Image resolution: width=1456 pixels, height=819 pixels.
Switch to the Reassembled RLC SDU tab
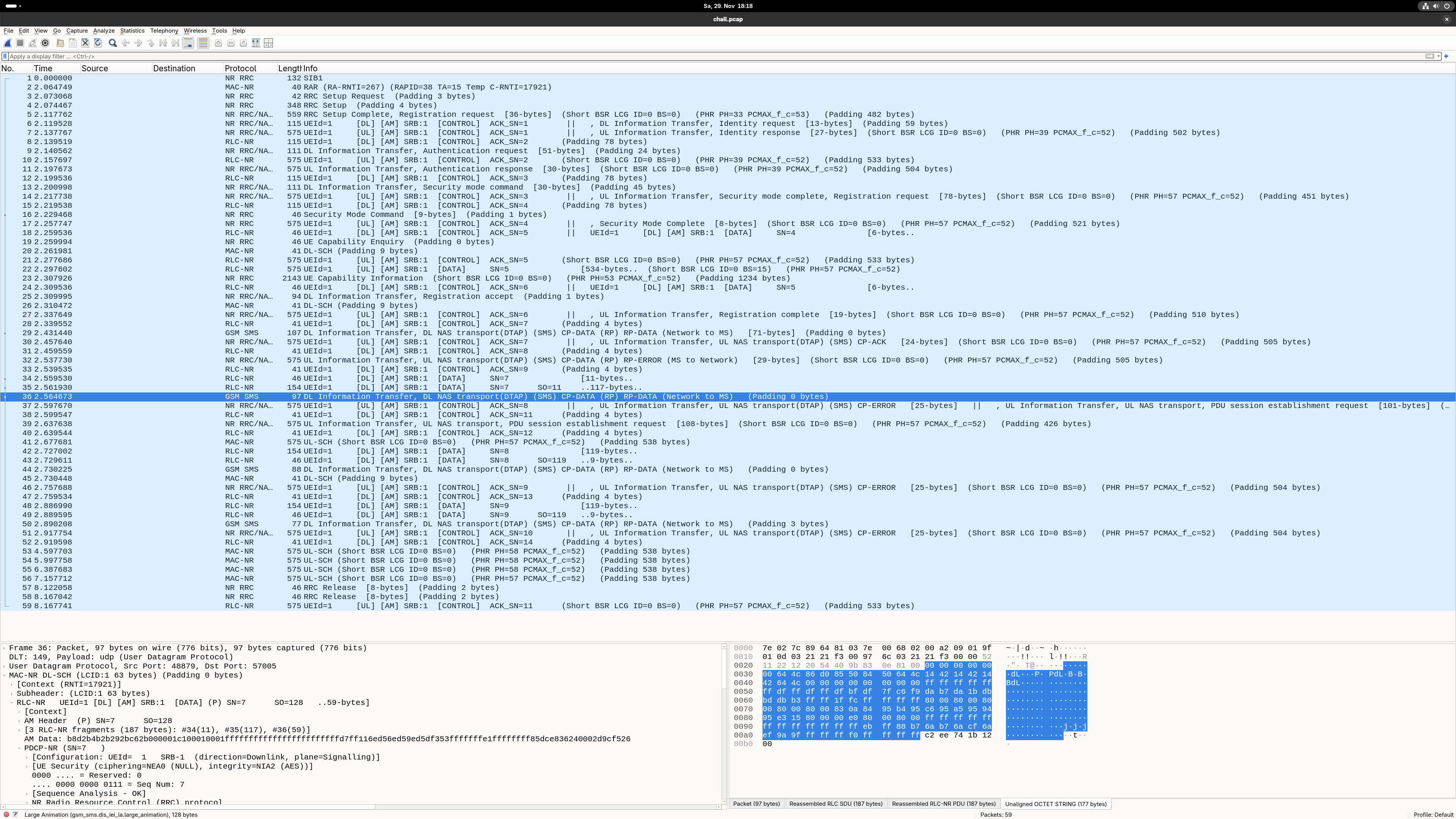tap(835, 804)
